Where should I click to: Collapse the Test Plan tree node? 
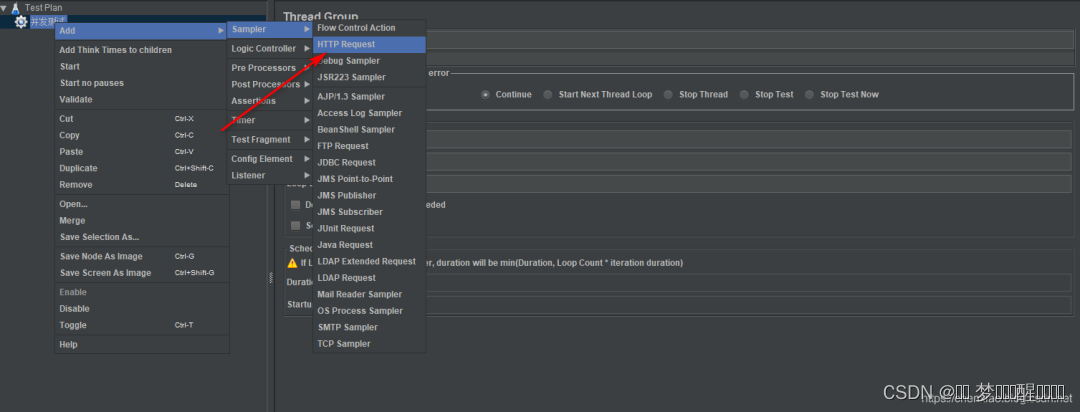point(4,8)
